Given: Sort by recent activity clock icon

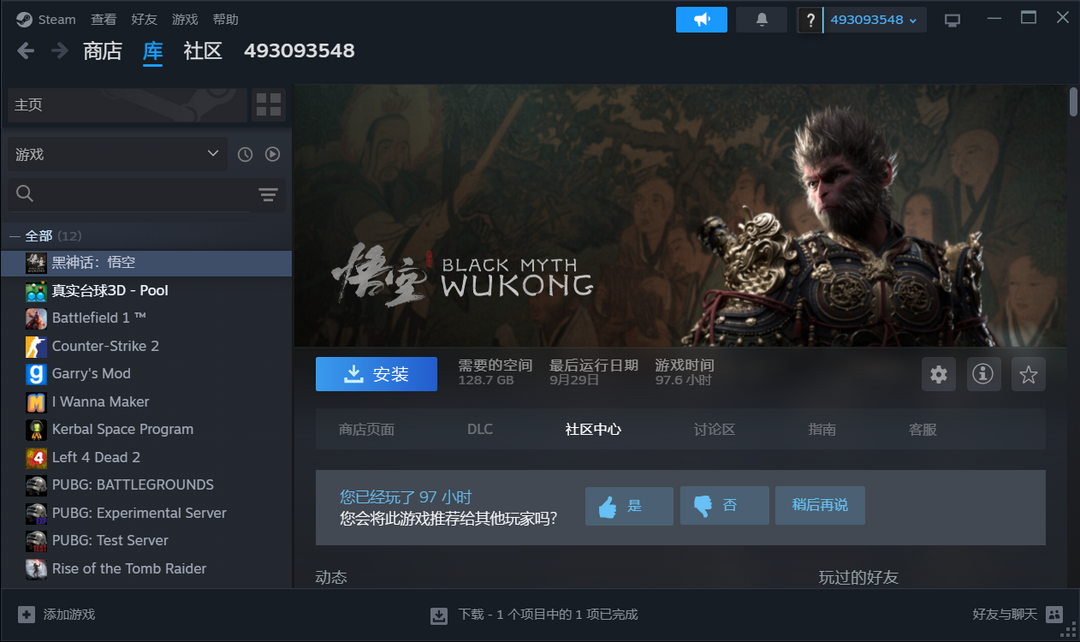Looking at the screenshot, I should (x=245, y=154).
